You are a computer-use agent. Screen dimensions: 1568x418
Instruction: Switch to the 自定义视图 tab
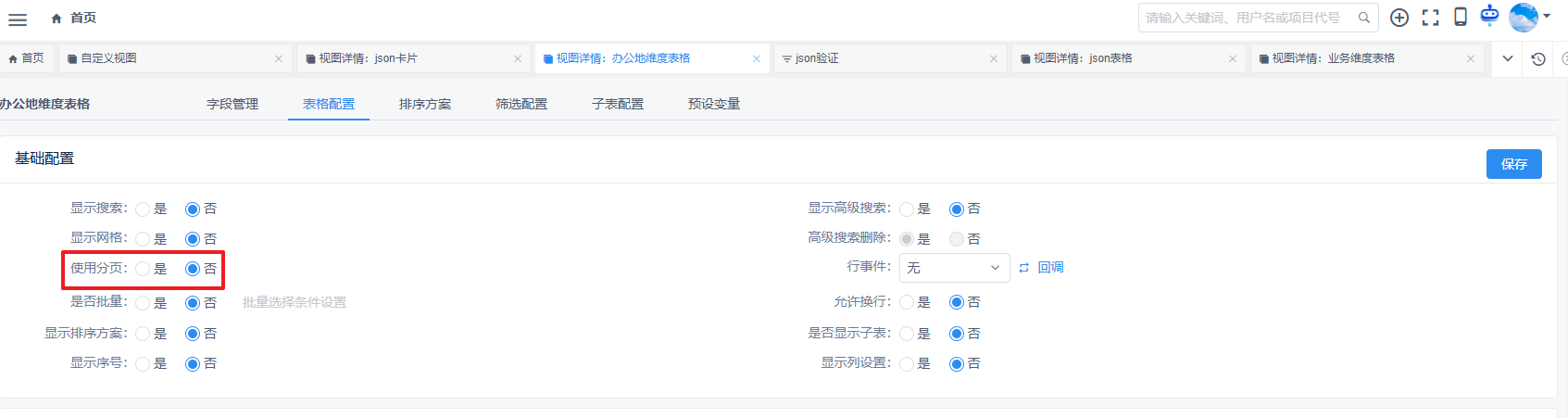coord(174,58)
